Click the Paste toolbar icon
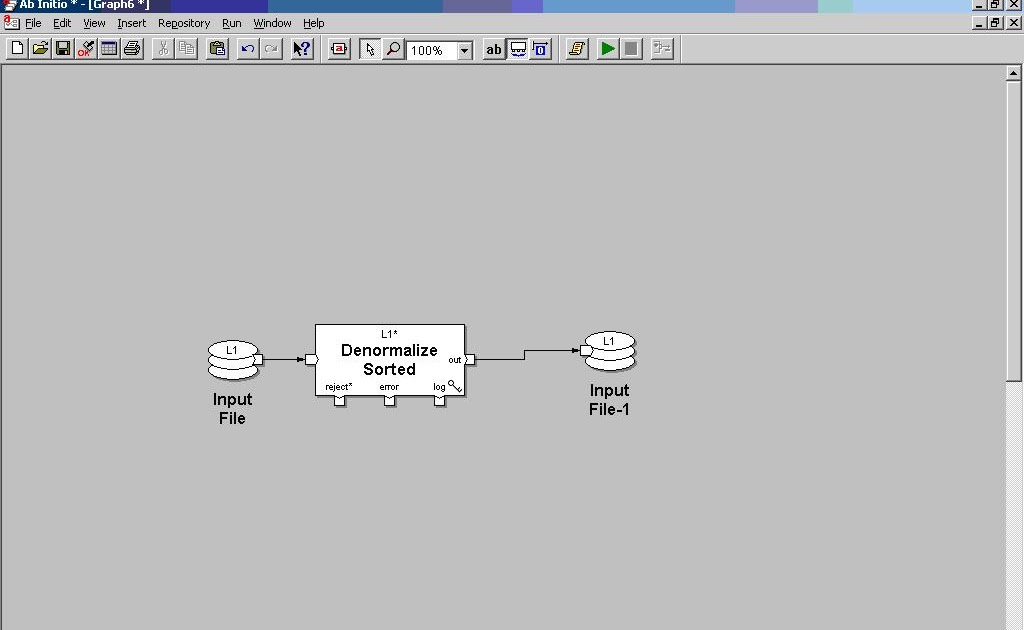The width and height of the screenshot is (1024, 630). point(217,48)
